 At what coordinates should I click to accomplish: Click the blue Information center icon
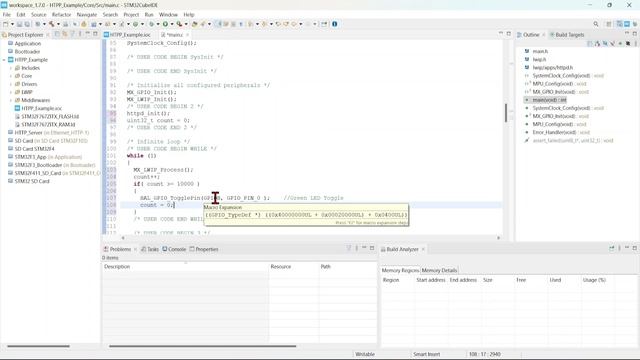[334, 24]
